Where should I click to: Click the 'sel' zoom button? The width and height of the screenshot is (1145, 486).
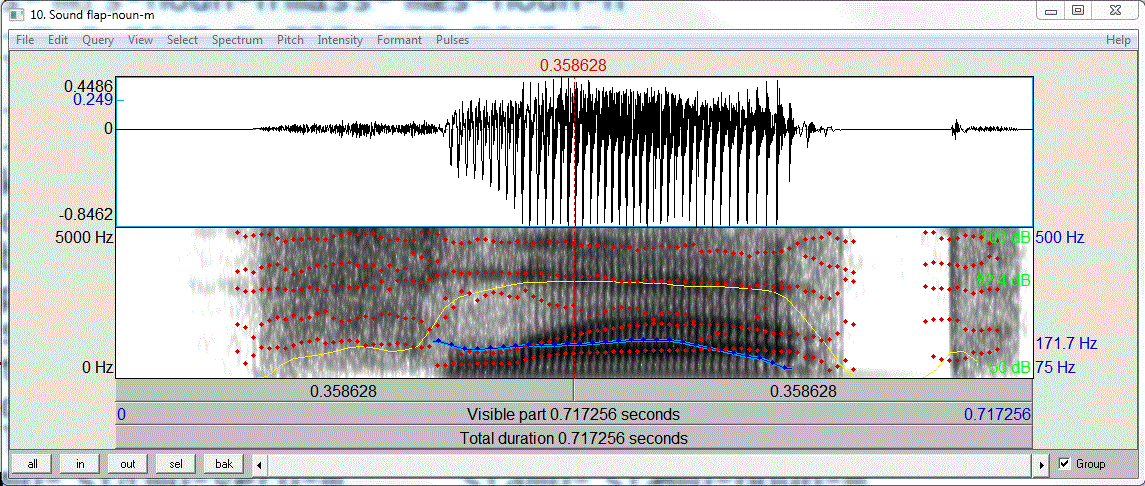click(176, 463)
